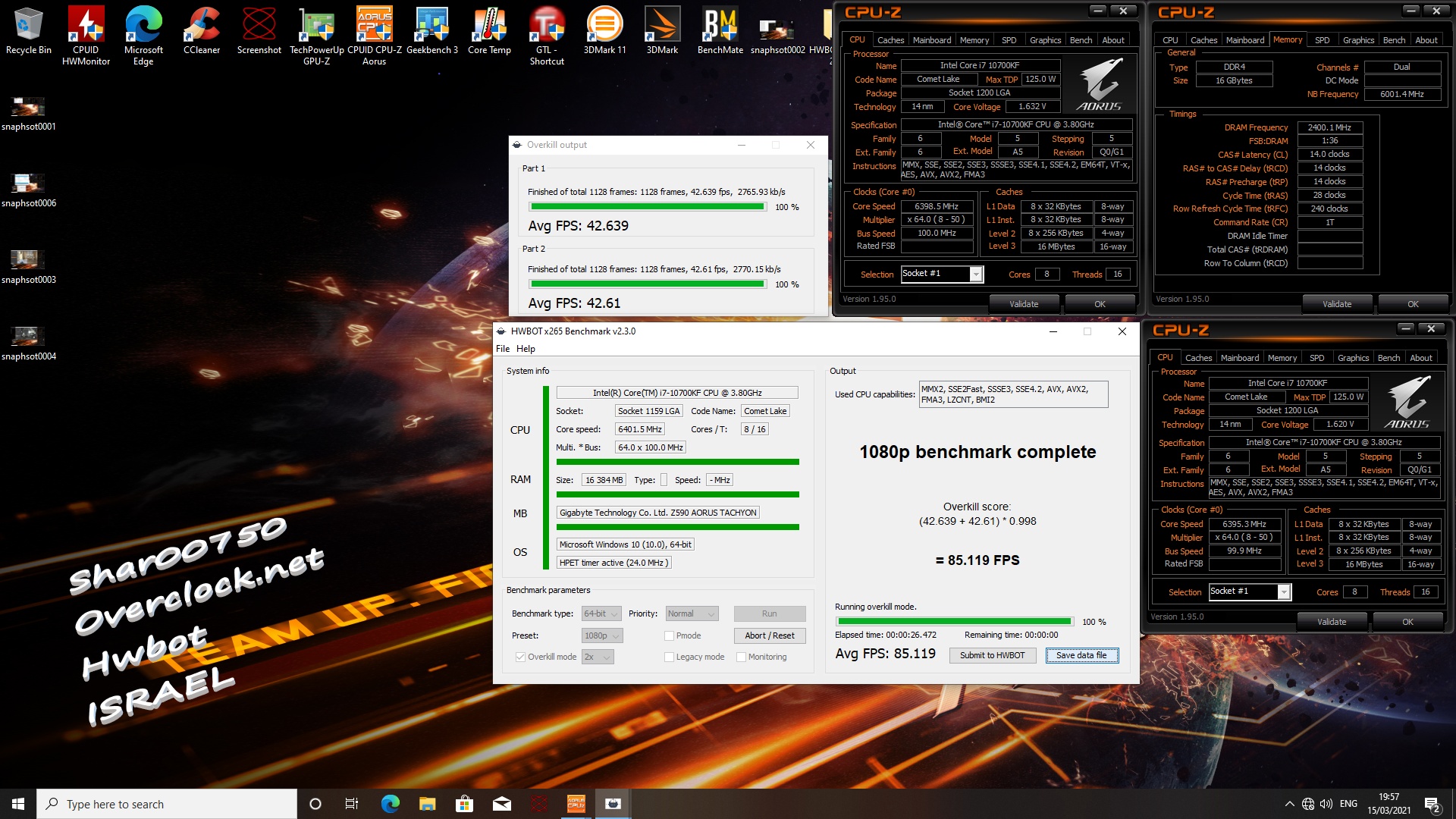The image size is (1456, 819).
Task: Click the Part 2 progress bar
Action: pos(648,284)
